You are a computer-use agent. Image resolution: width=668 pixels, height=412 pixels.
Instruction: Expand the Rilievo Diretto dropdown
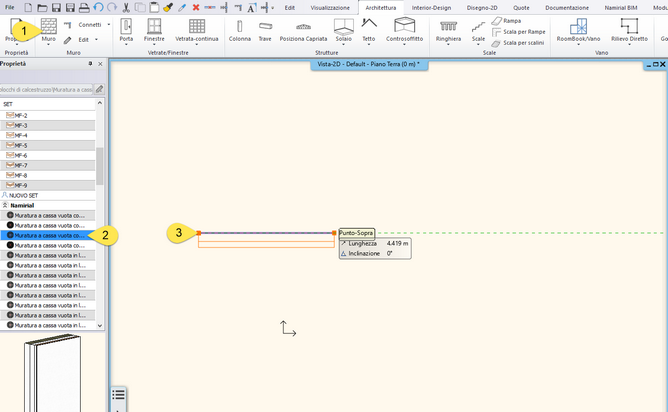click(x=629, y=44)
